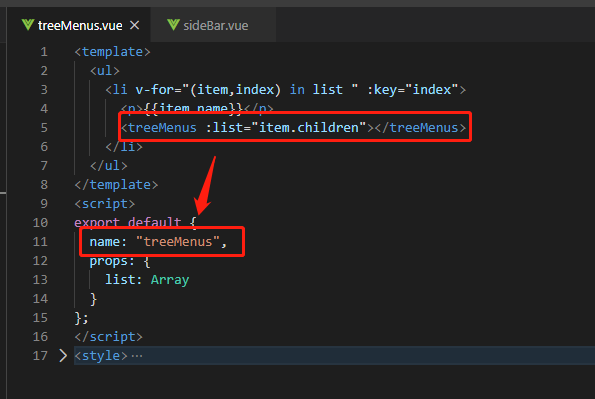Click line number 17 in gutter
595x399 pixels.
click(40, 356)
